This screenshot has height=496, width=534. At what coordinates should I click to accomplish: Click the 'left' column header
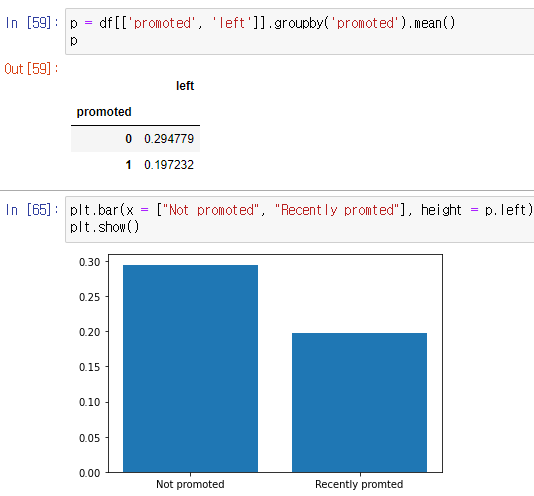tap(185, 86)
